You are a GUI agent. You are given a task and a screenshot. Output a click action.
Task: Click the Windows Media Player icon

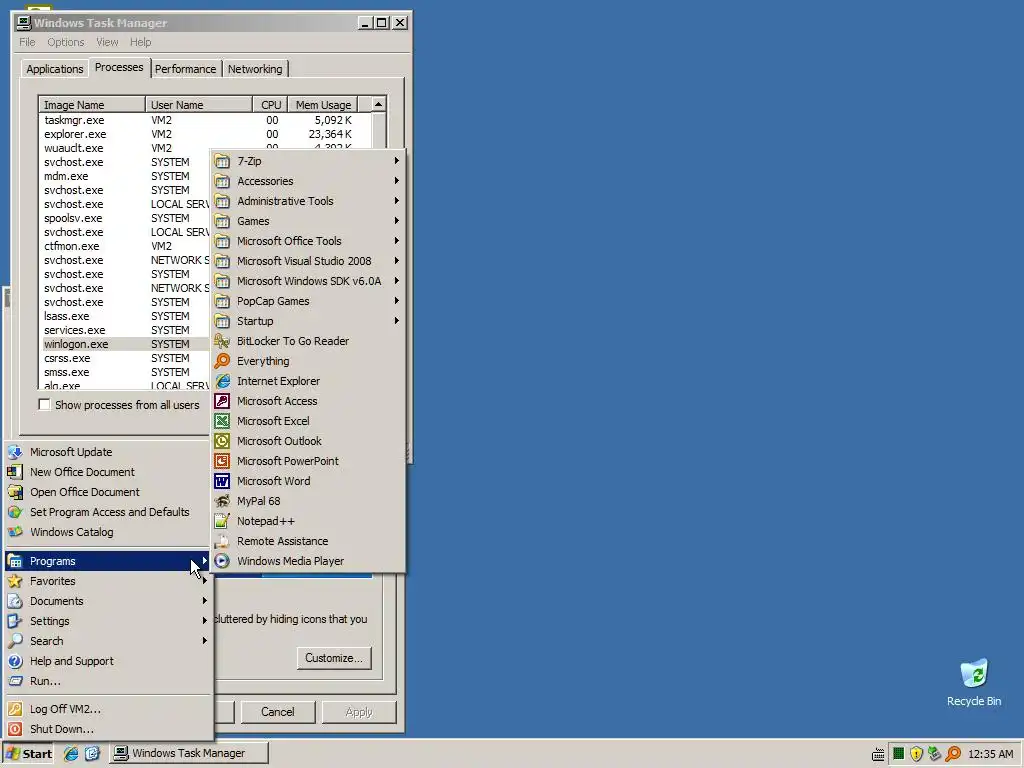pos(223,561)
